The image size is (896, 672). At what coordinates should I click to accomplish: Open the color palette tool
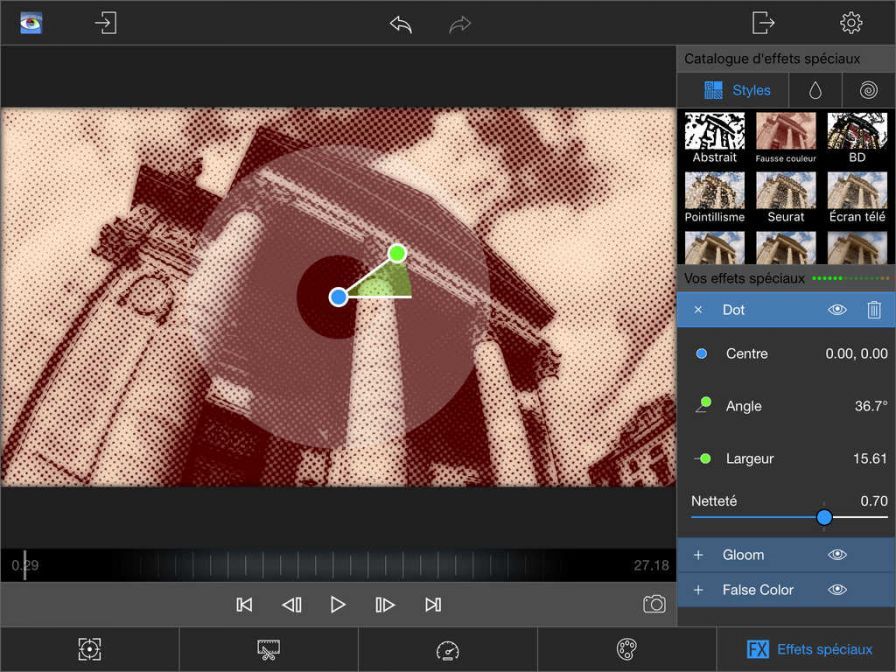pyautogui.click(x=626, y=650)
